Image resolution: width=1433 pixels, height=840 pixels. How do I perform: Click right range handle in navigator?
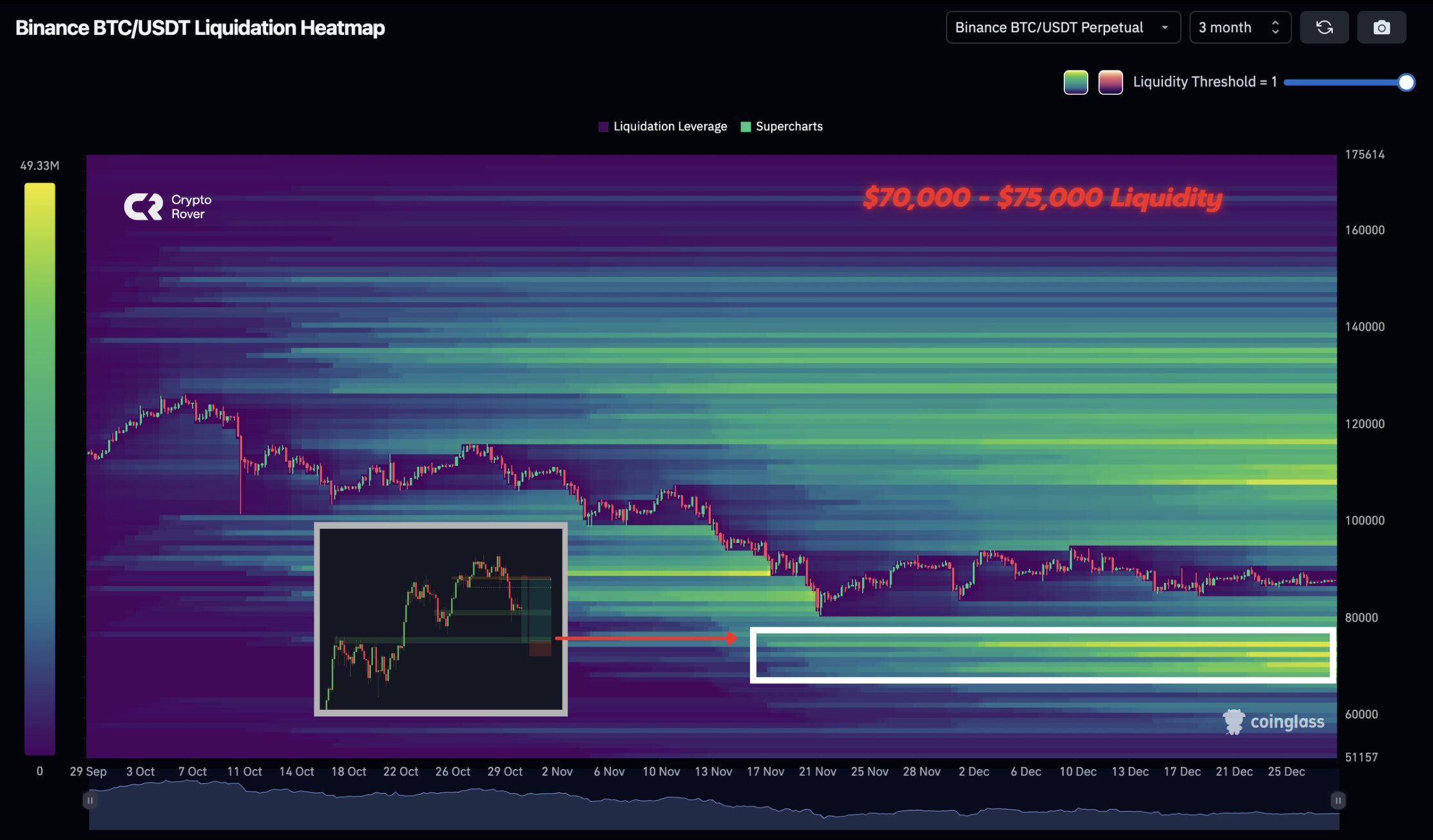click(x=1338, y=800)
